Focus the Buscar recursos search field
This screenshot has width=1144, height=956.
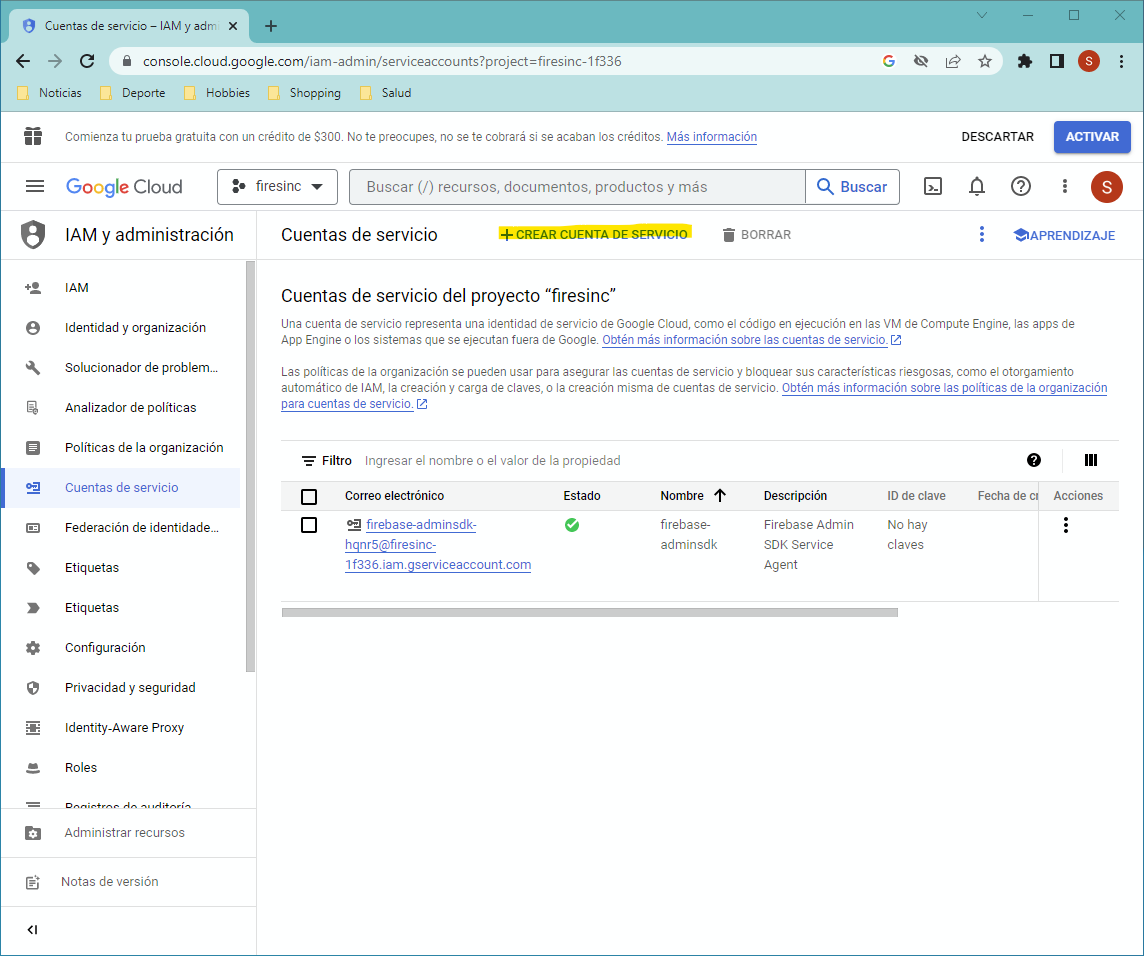(577, 187)
